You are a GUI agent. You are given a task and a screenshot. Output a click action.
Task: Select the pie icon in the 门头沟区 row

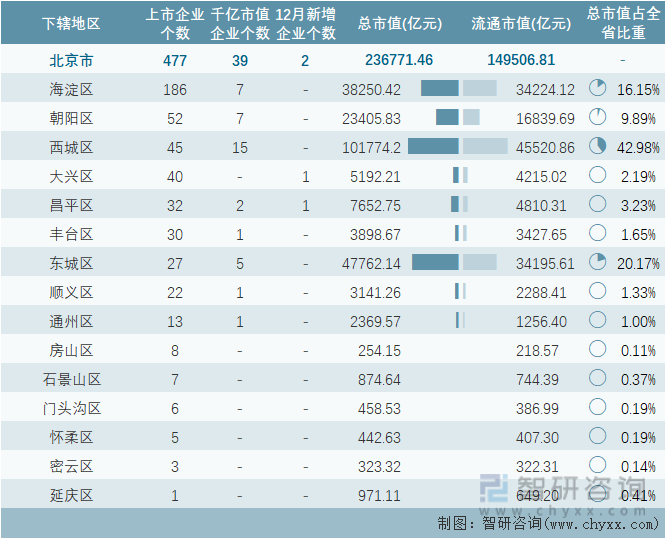pyautogui.click(x=598, y=407)
